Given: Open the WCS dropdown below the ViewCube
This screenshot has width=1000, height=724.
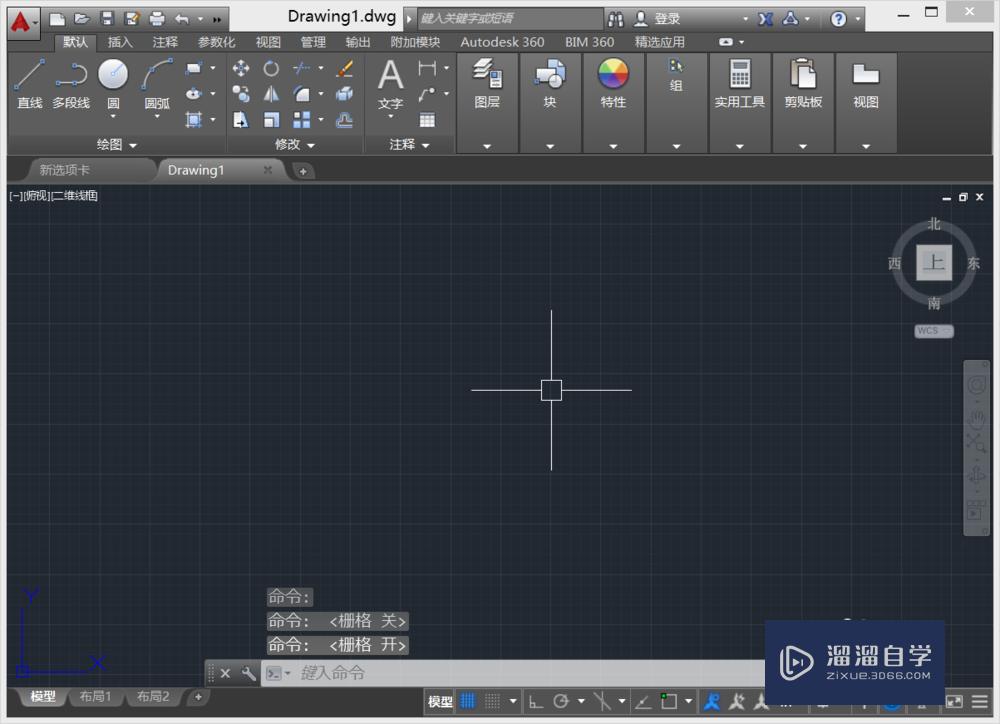Looking at the screenshot, I should pyautogui.click(x=932, y=331).
